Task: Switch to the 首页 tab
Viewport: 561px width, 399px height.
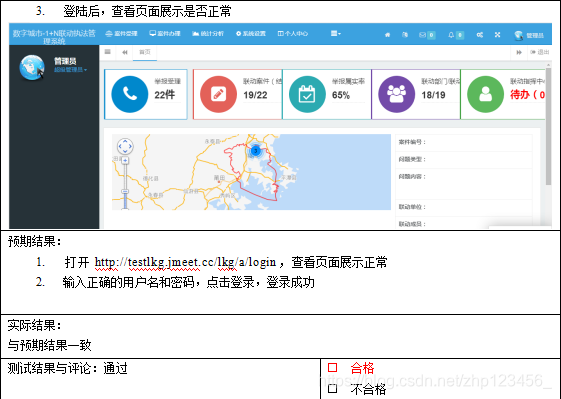Action: click(145, 52)
